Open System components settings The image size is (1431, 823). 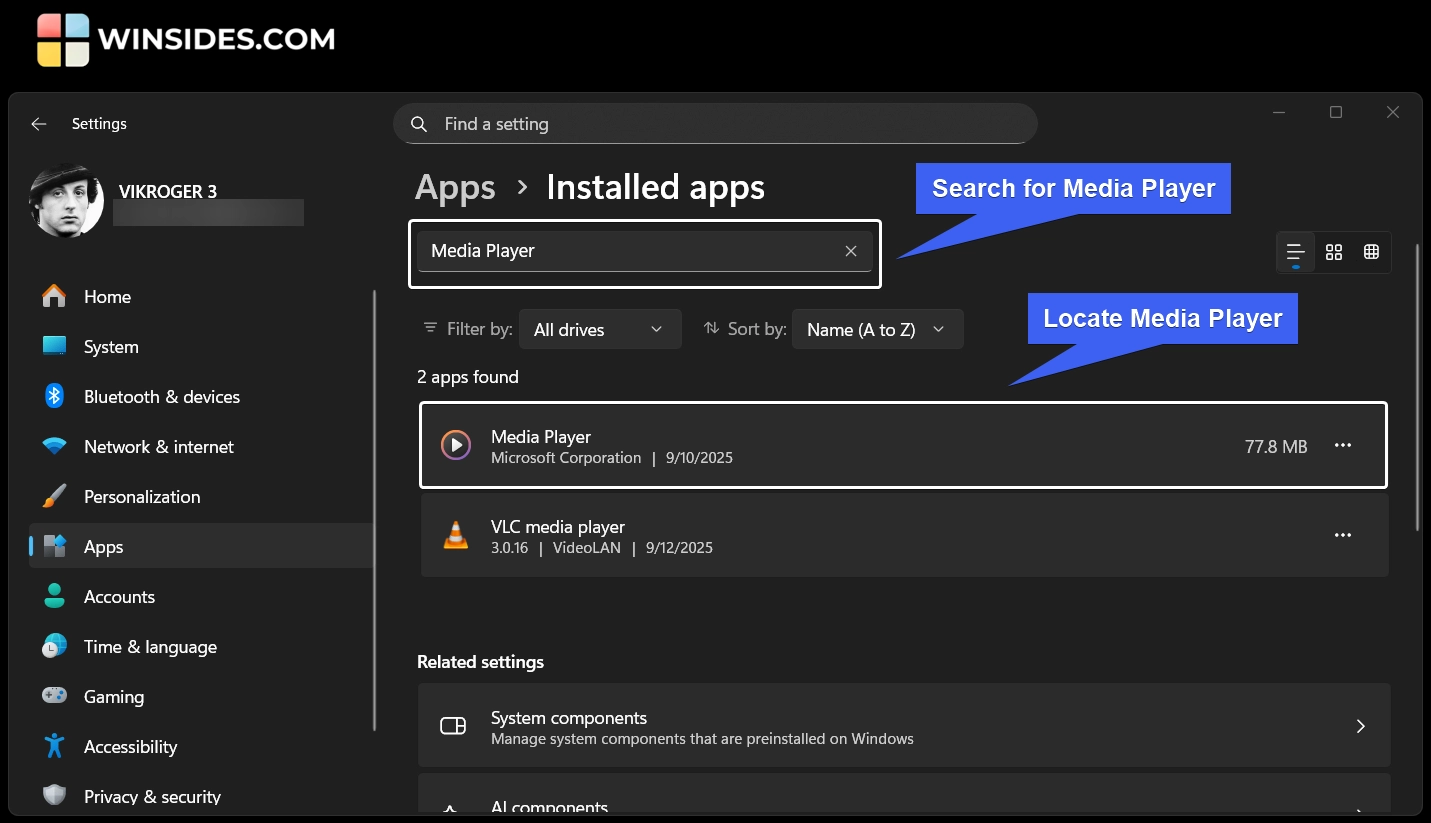(903, 727)
